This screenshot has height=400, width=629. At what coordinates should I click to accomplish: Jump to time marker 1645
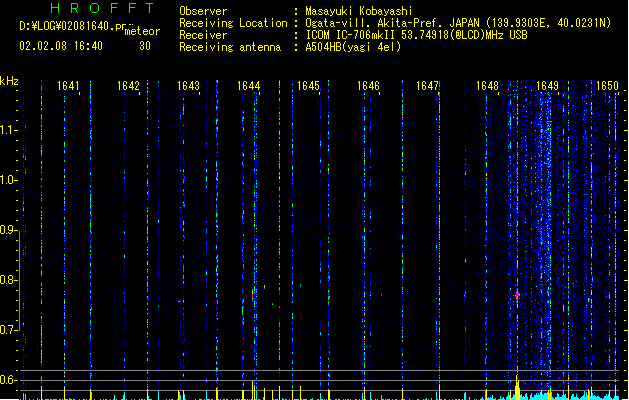coord(308,86)
